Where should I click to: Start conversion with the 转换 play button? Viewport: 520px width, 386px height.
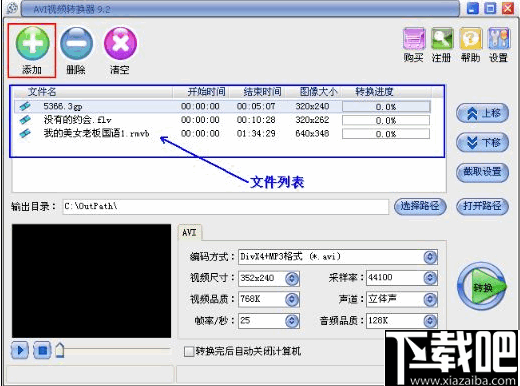coord(482,287)
